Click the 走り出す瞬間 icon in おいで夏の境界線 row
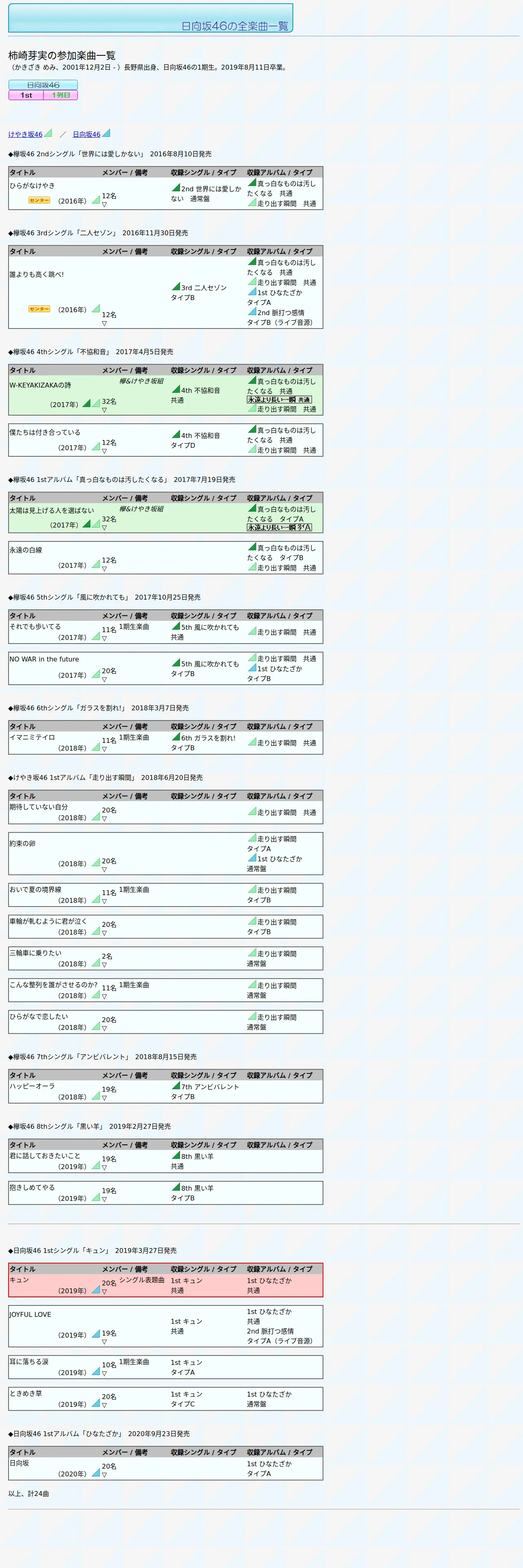Image resolution: width=523 pixels, height=1568 pixels. pyautogui.click(x=252, y=889)
